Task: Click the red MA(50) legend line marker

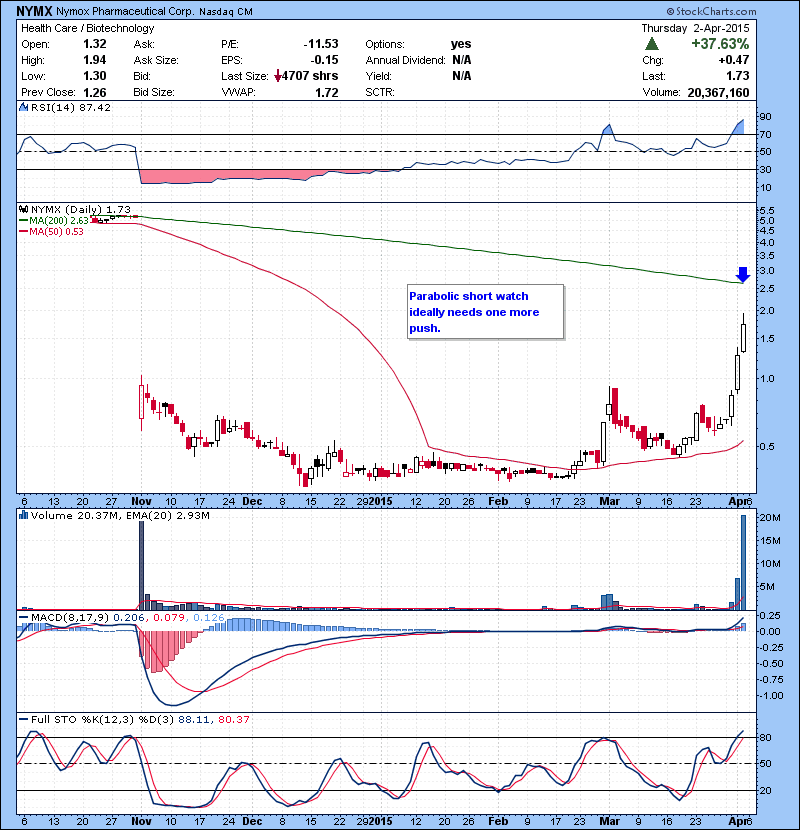Action: click(23, 231)
